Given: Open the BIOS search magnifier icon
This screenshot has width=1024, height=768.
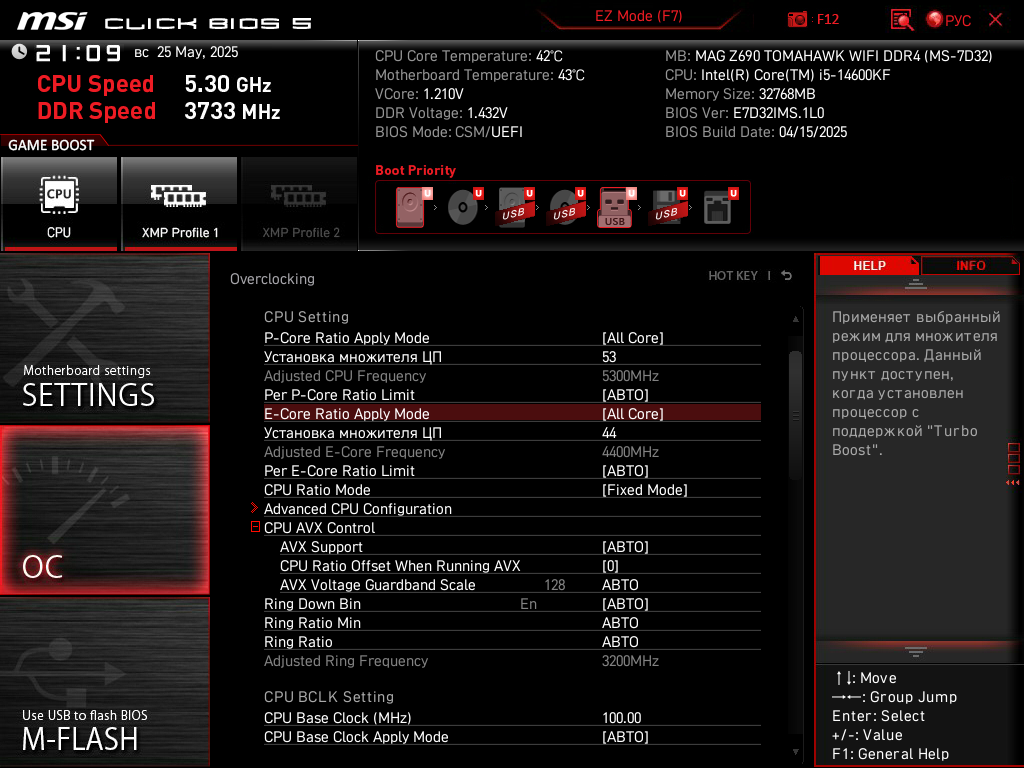Looking at the screenshot, I should [x=902, y=20].
